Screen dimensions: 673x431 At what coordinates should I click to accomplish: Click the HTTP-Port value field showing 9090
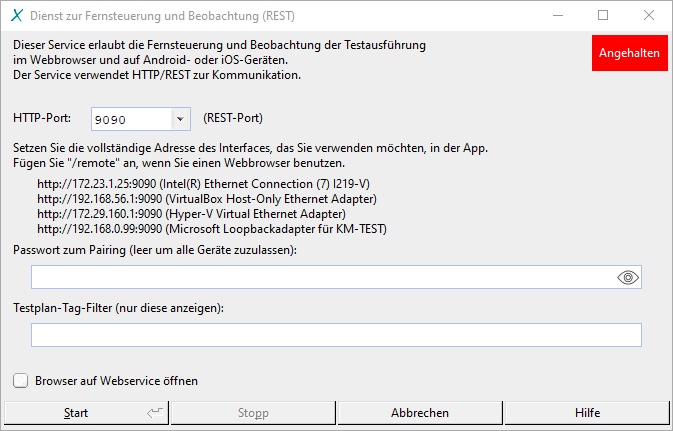[x=131, y=119]
